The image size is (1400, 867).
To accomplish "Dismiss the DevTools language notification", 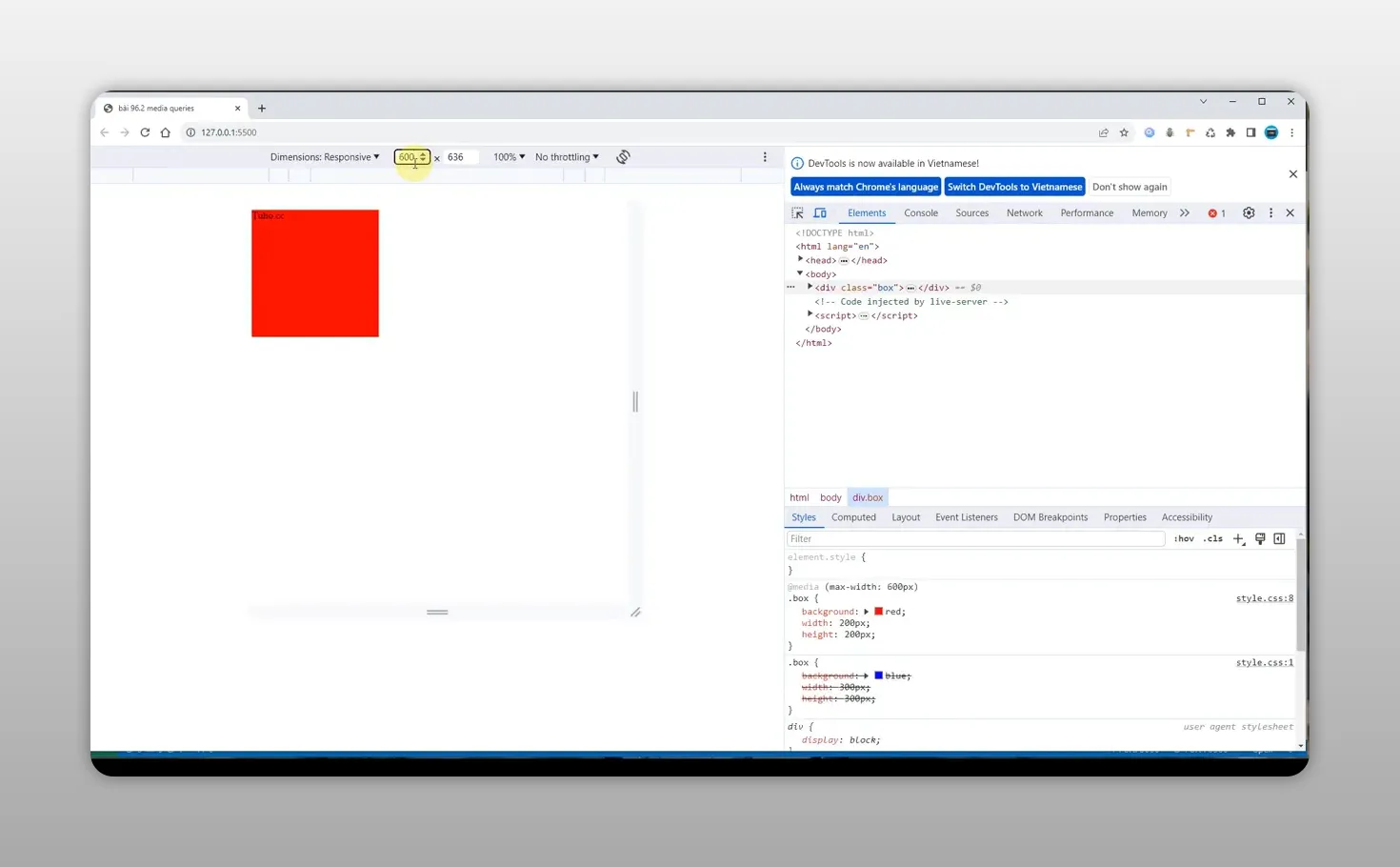I will coord(1292,174).
